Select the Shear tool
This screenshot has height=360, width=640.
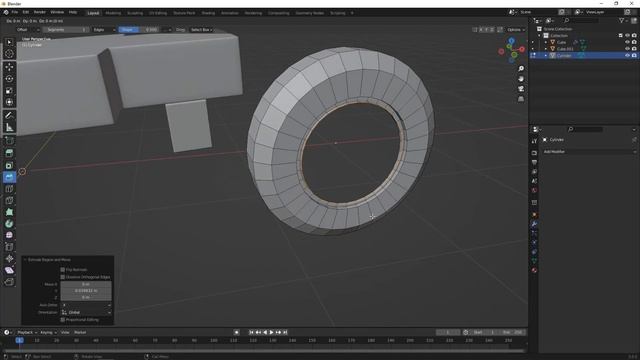coord(9,270)
